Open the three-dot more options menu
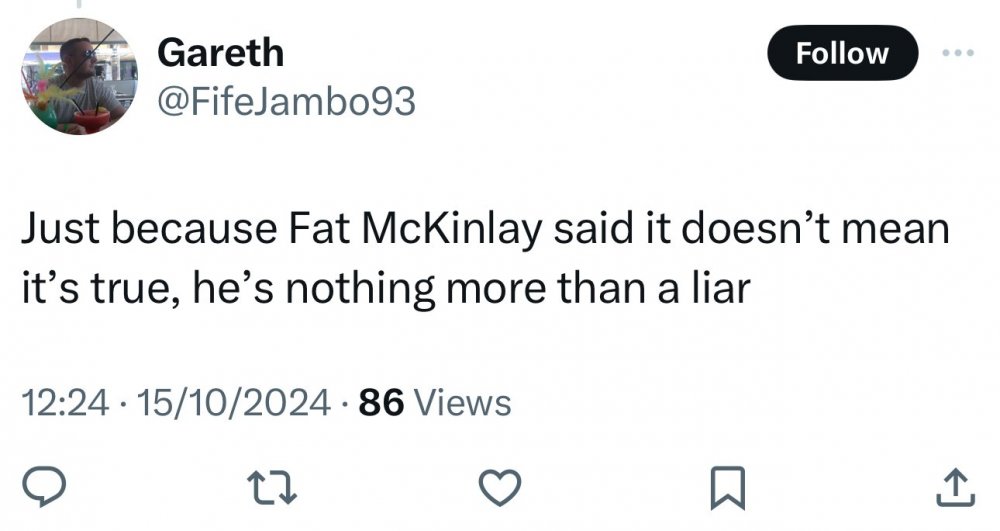 click(x=959, y=53)
